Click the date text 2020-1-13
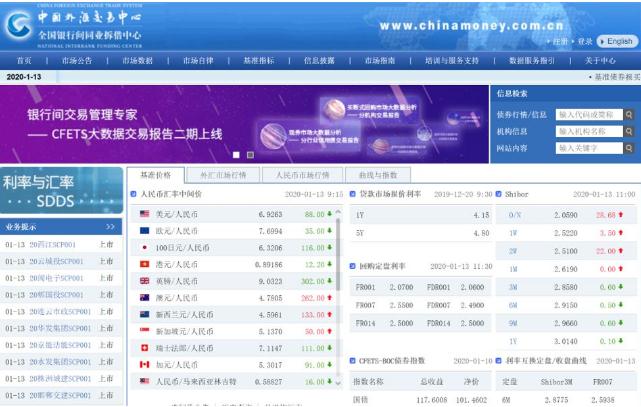The width and height of the screenshot is (641, 407). [x=24, y=76]
